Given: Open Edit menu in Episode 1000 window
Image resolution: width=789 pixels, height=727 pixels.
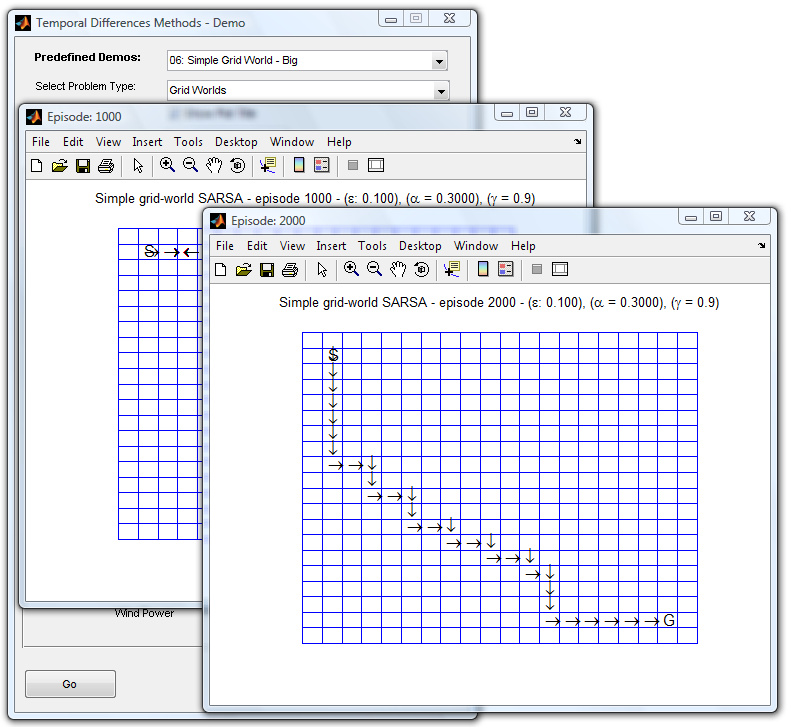Looking at the screenshot, I should [72, 142].
